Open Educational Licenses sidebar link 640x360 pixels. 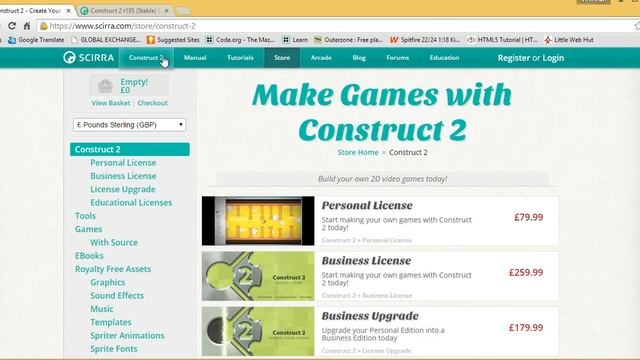tap(131, 202)
